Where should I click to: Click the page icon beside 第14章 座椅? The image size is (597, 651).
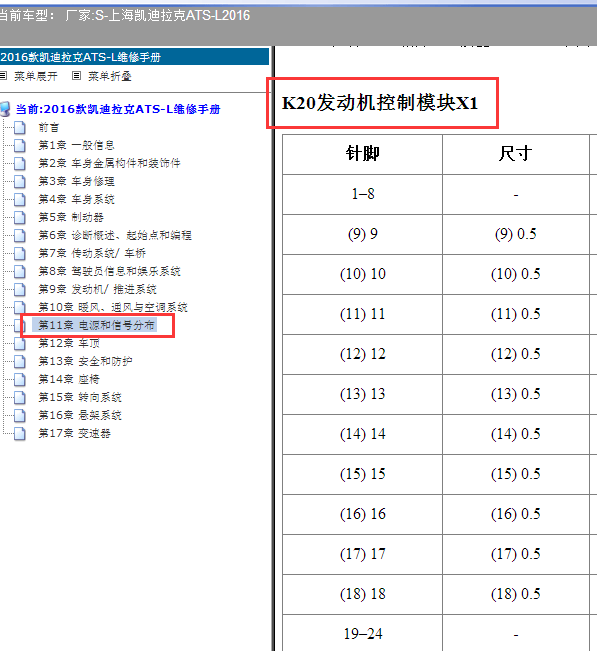[x=20, y=379]
